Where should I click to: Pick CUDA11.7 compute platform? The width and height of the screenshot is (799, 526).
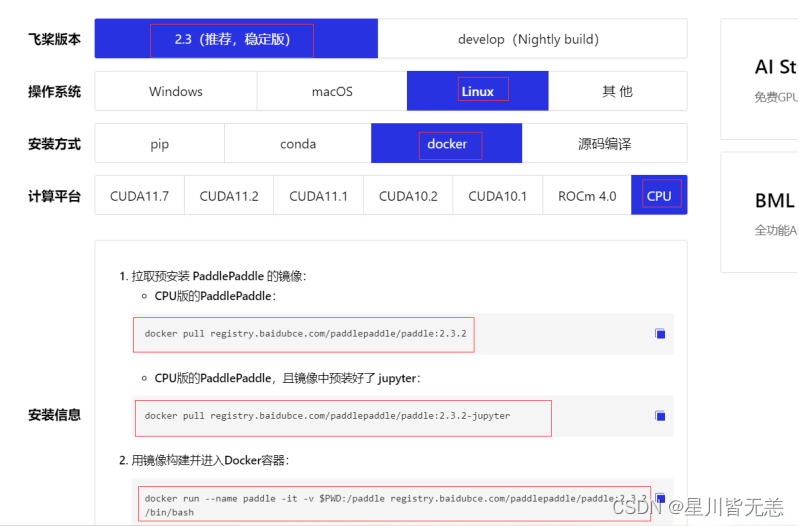click(140, 196)
